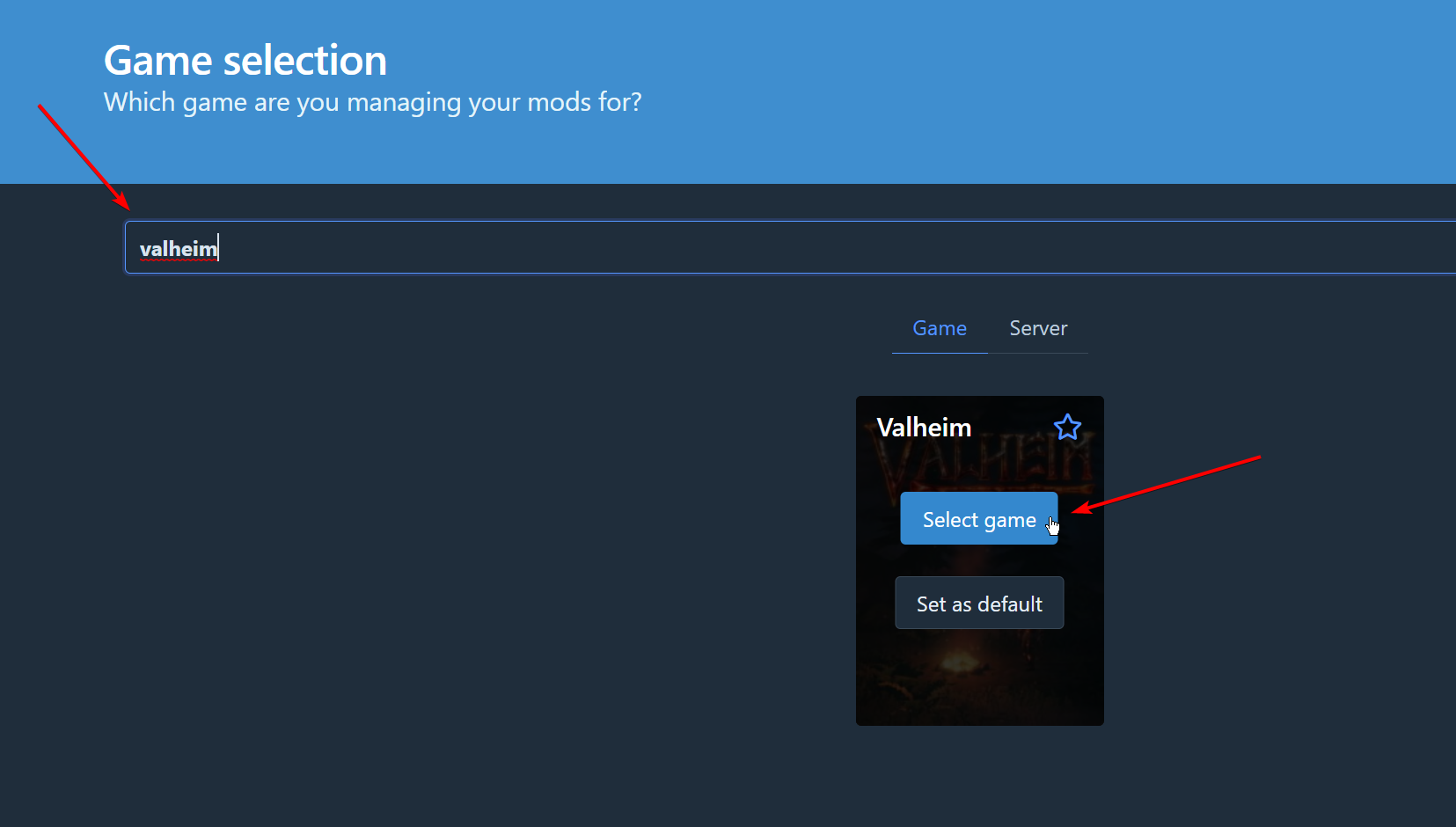Show server options via Server tab

[x=1038, y=328]
